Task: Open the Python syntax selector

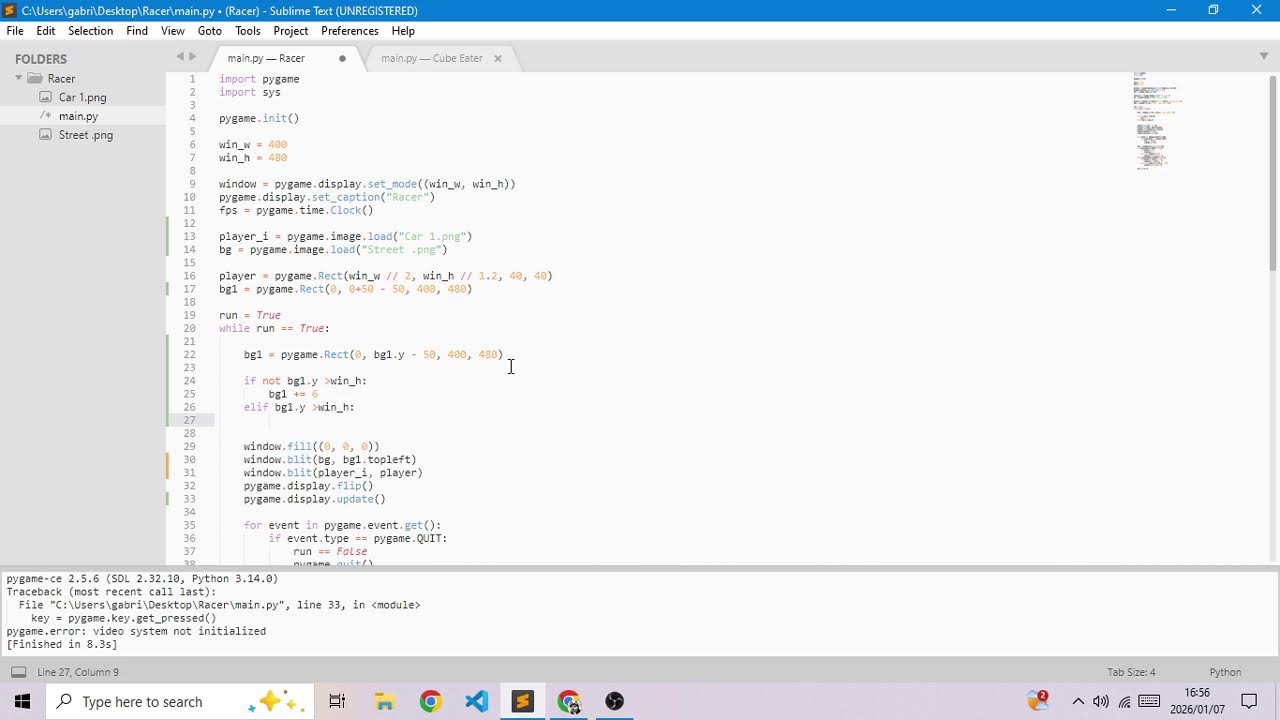Action: pyautogui.click(x=1225, y=672)
